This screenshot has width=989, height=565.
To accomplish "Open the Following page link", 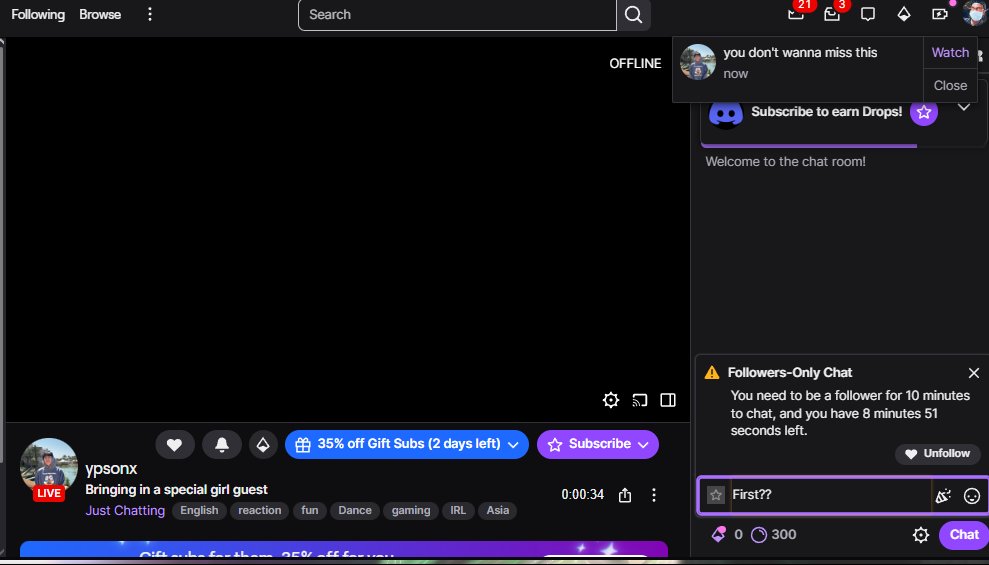I will 38,15.
